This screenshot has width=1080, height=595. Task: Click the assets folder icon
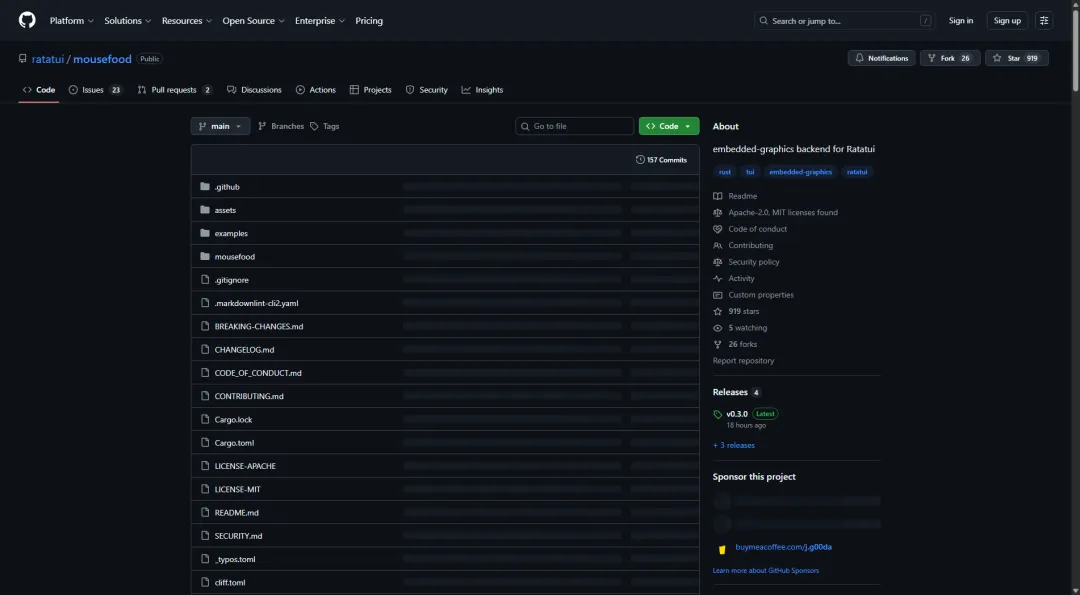point(205,210)
